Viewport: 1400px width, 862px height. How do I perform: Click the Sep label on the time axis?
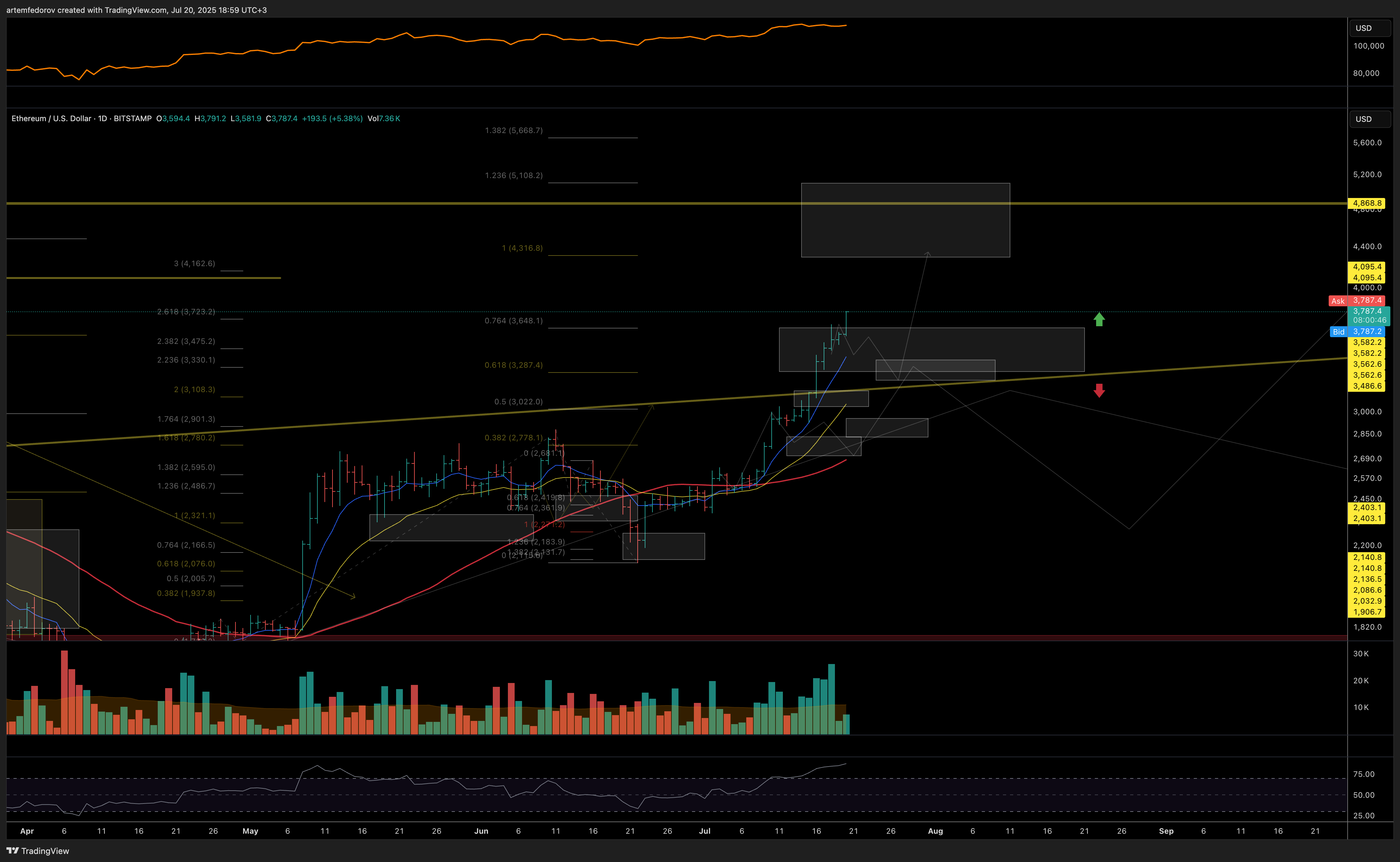tap(1166, 831)
